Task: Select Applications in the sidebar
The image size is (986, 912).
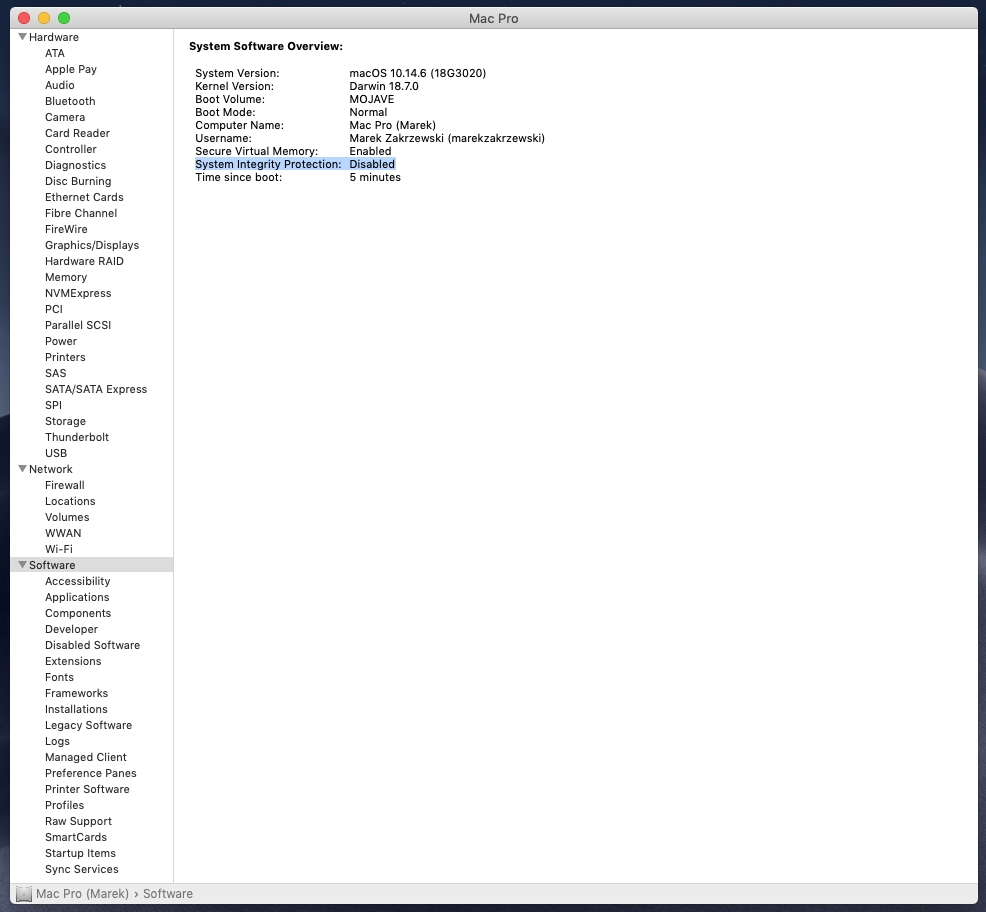Action: [77, 598]
